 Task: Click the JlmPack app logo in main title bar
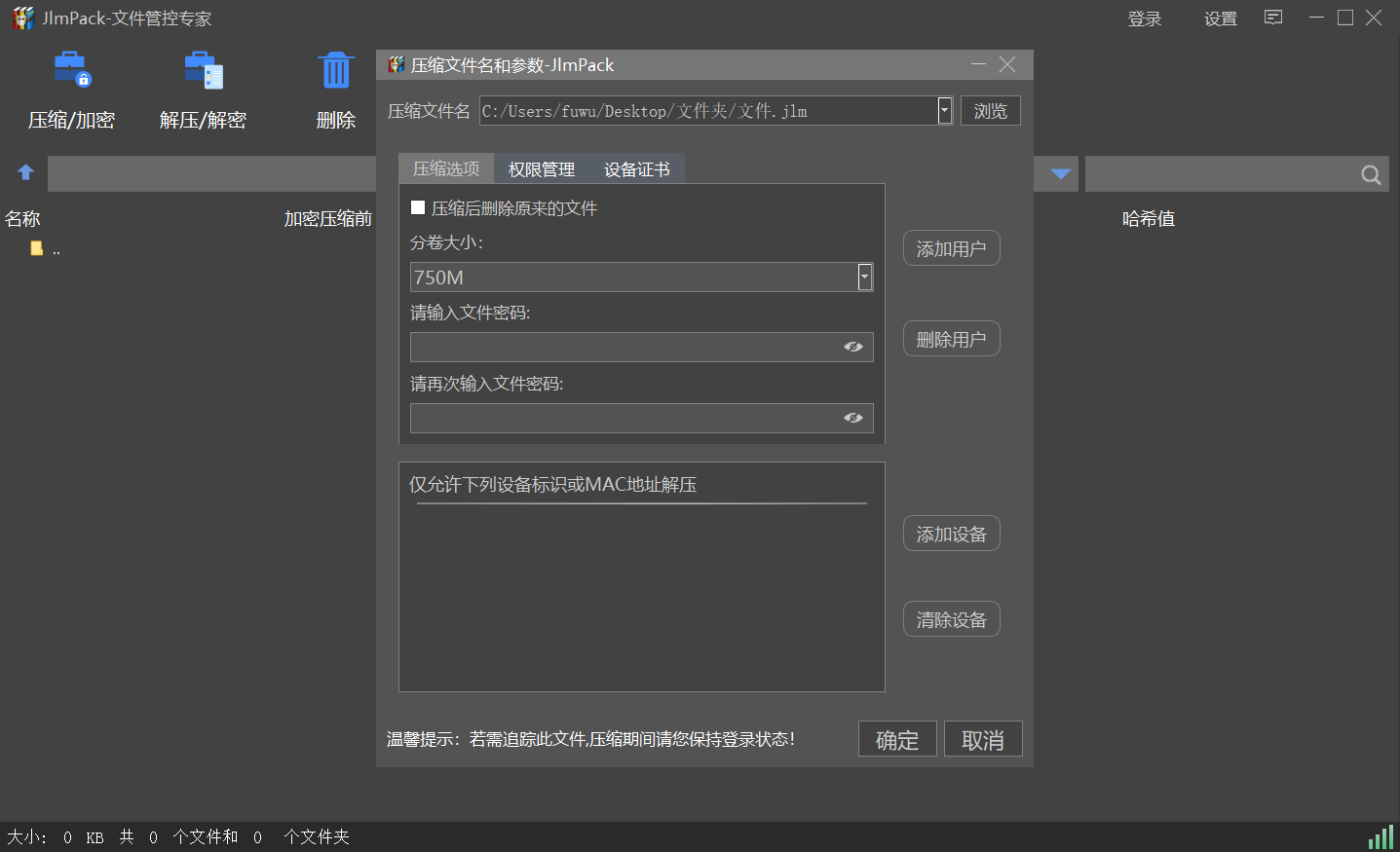pos(23,18)
